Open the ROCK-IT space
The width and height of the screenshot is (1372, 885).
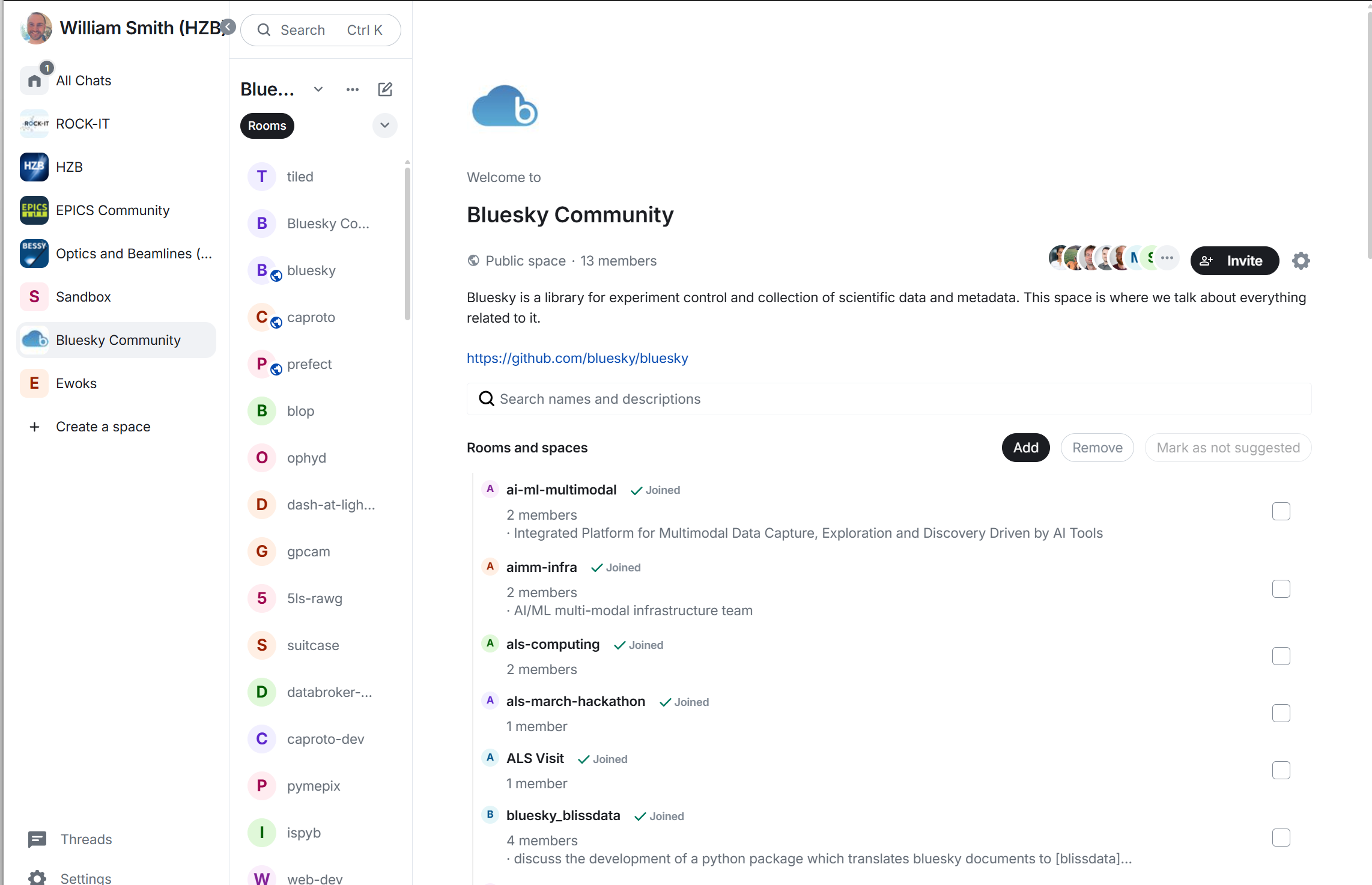[117, 124]
